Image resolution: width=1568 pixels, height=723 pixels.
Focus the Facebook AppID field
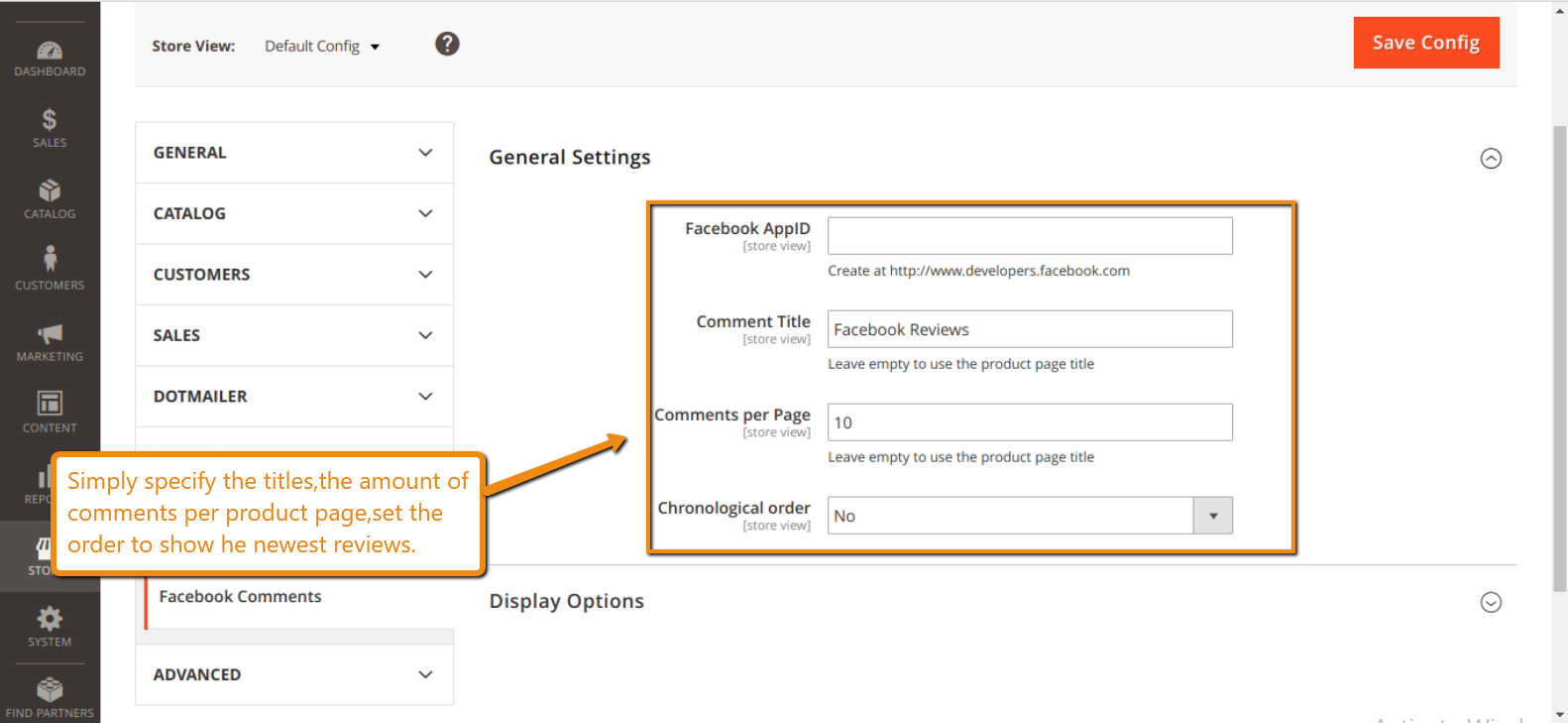pos(1030,236)
